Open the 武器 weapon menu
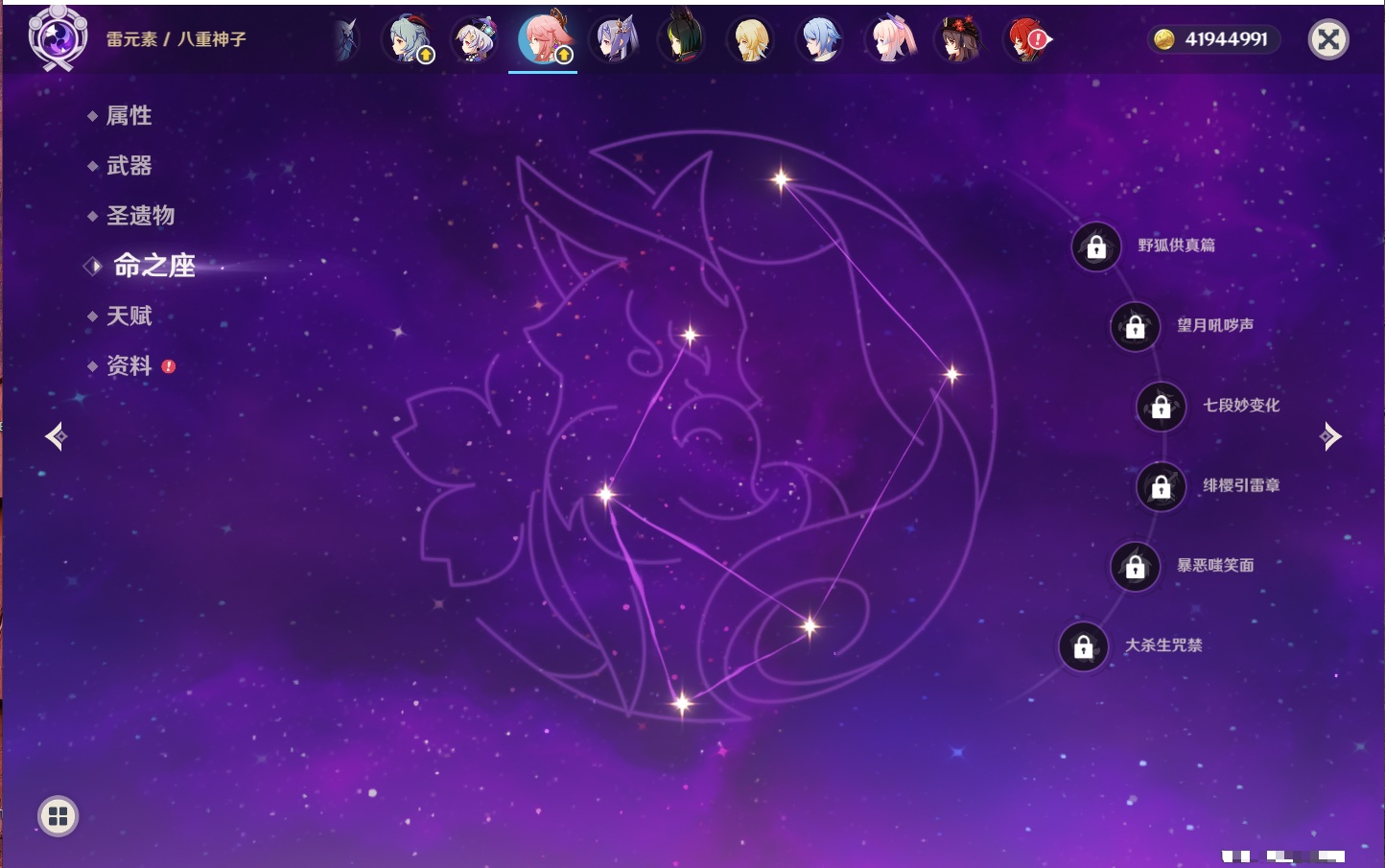Image resolution: width=1385 pixels, height=868 pixels. (129, 166)
